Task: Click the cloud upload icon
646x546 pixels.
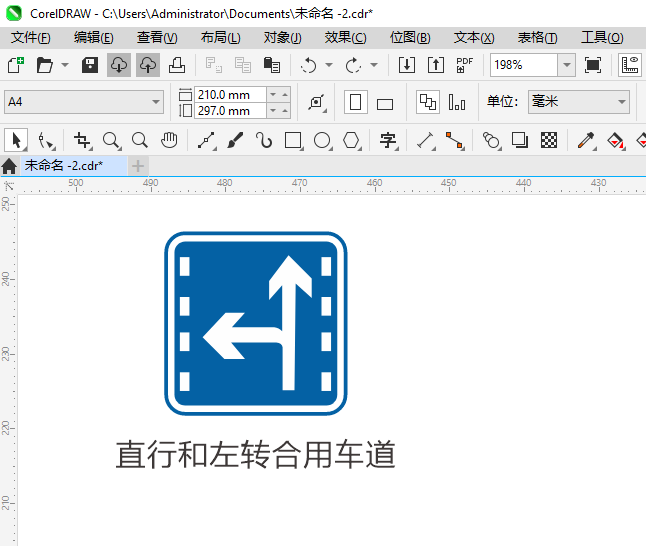Action: 148,65
